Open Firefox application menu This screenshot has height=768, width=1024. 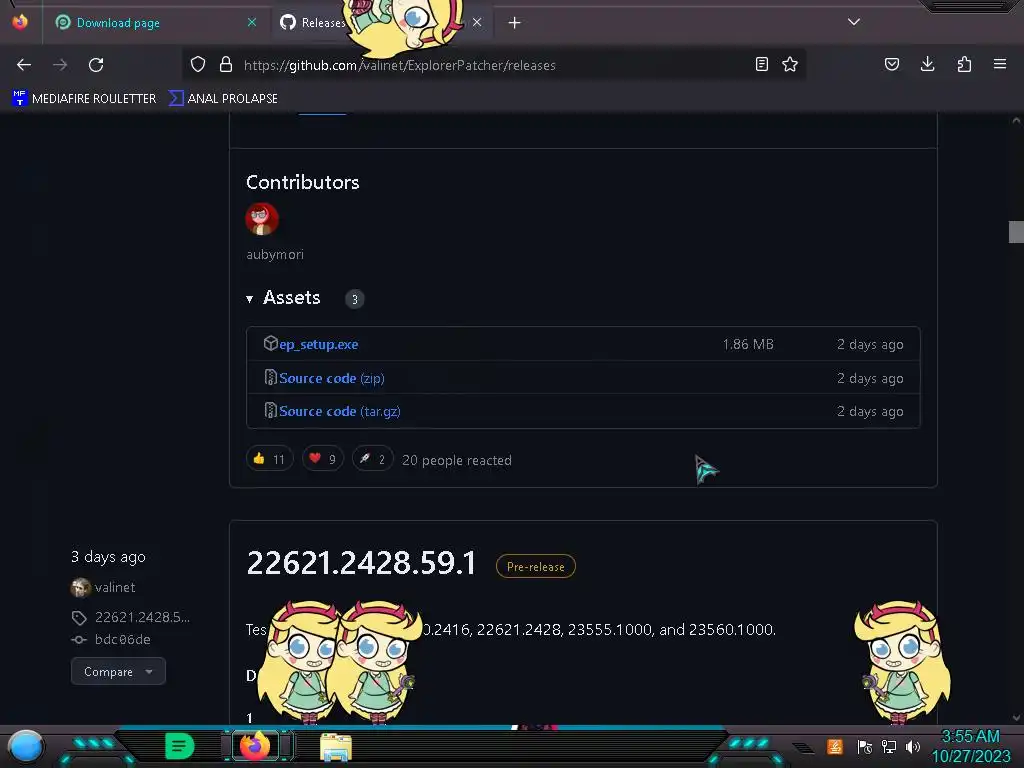(1000, 64)
